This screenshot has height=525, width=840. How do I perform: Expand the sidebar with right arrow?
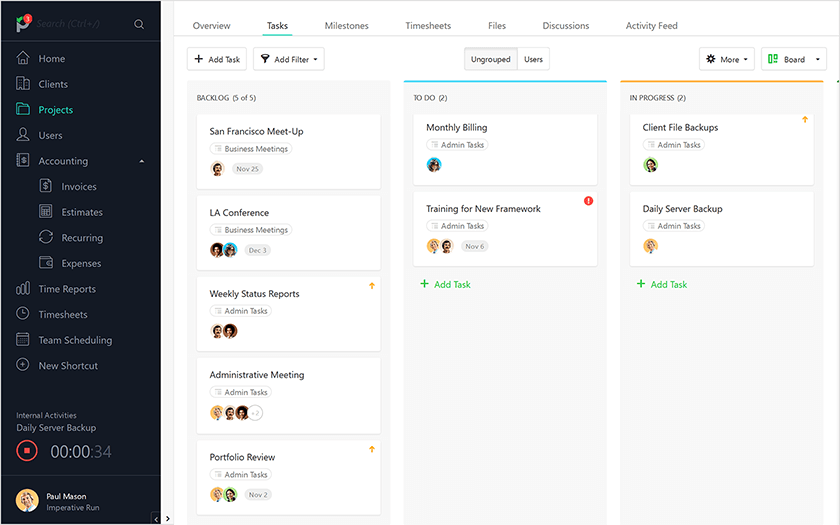click(x=168, y=519)
